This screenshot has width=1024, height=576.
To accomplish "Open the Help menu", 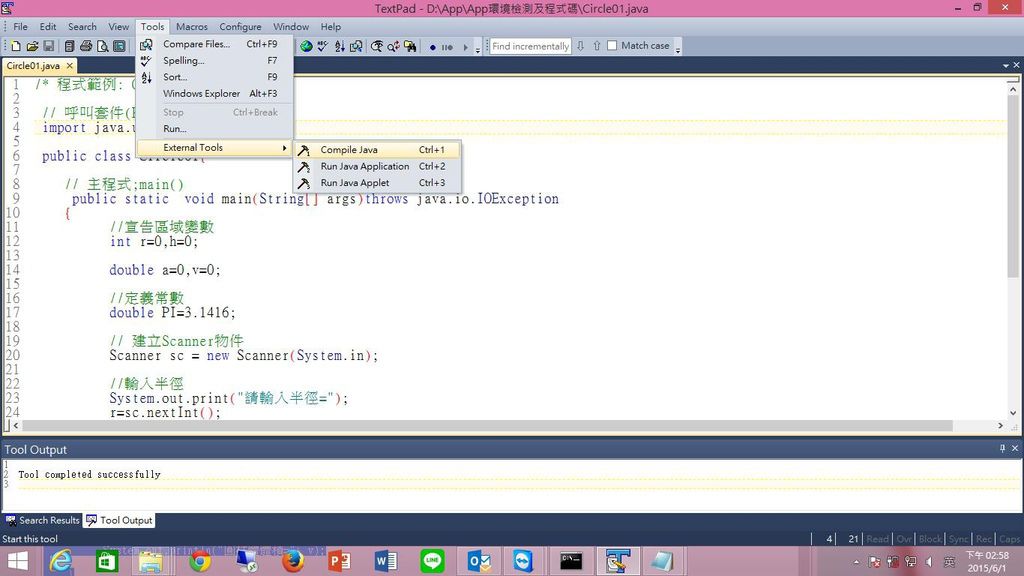I will [x=330, y=27].
